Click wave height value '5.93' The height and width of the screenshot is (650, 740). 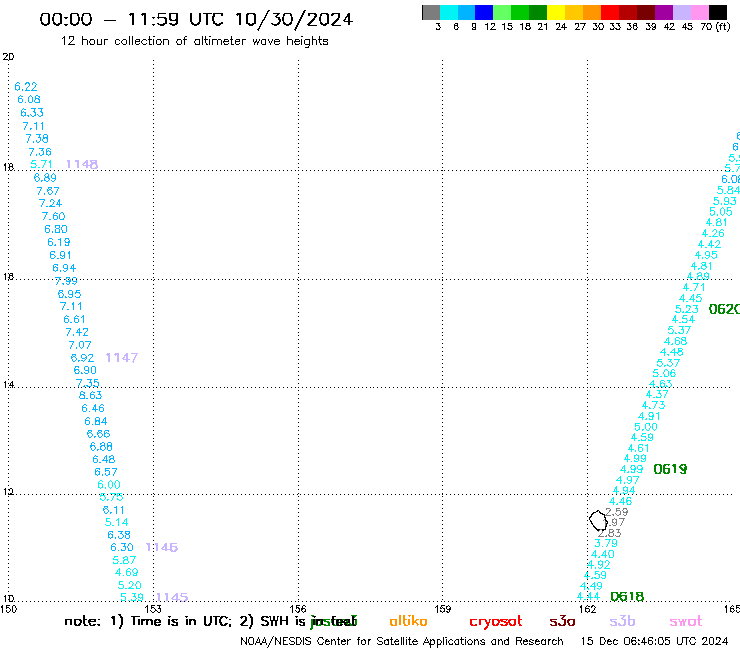pyautogui.click(x=724, y=202)
